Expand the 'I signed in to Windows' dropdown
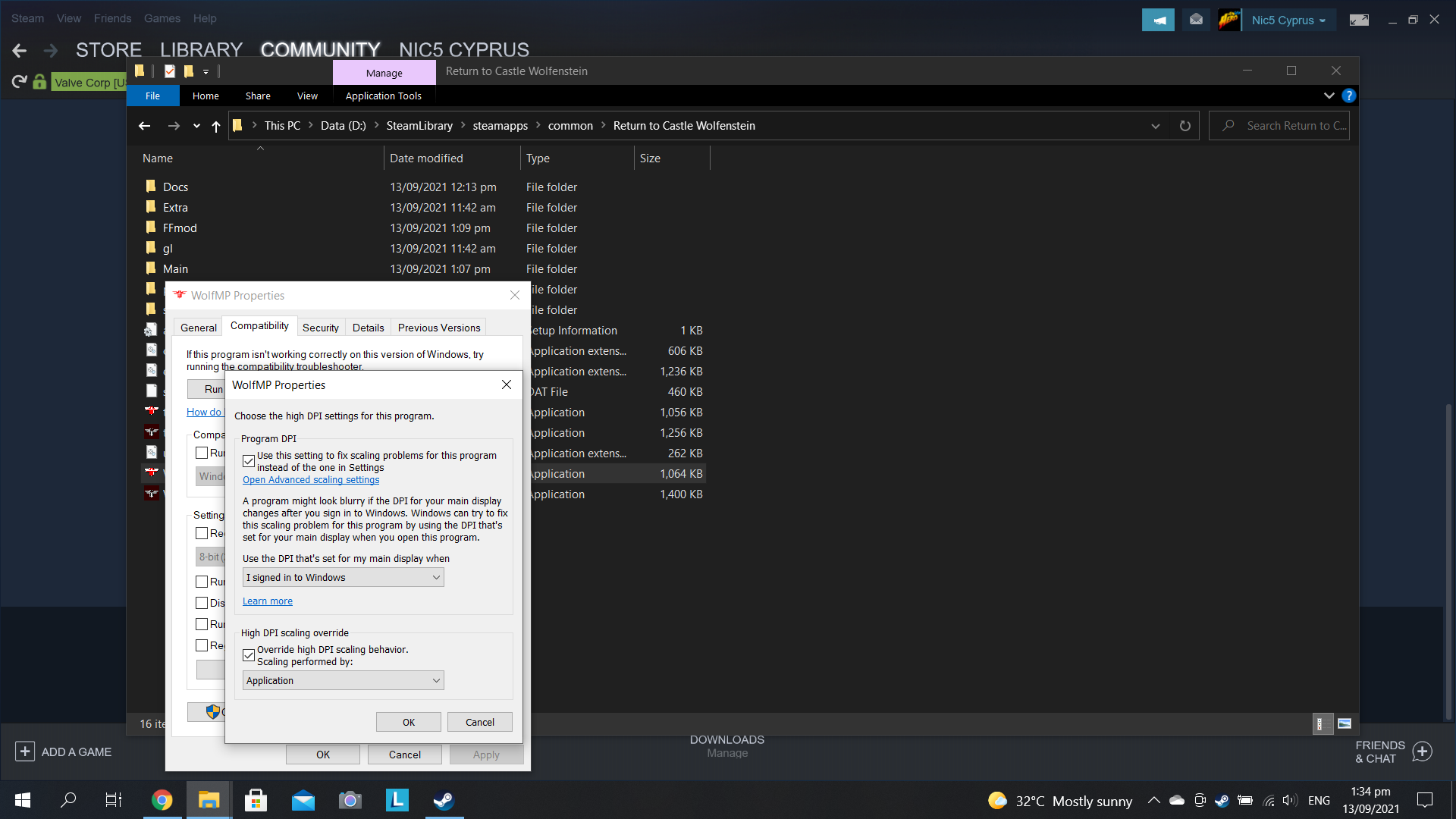The width and height of the screenshot is (1456, 819). pos(343,578)
